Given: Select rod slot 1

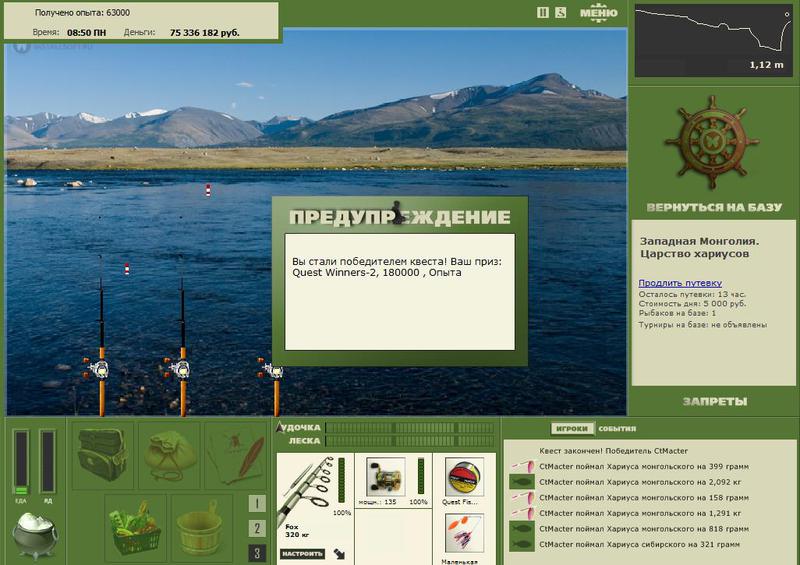Looking at the screenshot, I should coord(257,504).
